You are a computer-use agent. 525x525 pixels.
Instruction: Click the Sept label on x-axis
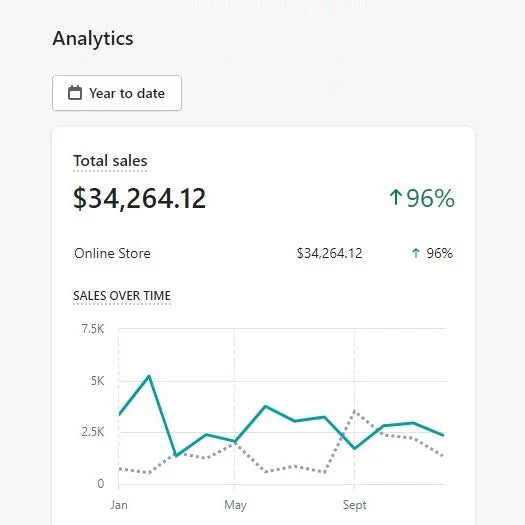pos(355,505)
